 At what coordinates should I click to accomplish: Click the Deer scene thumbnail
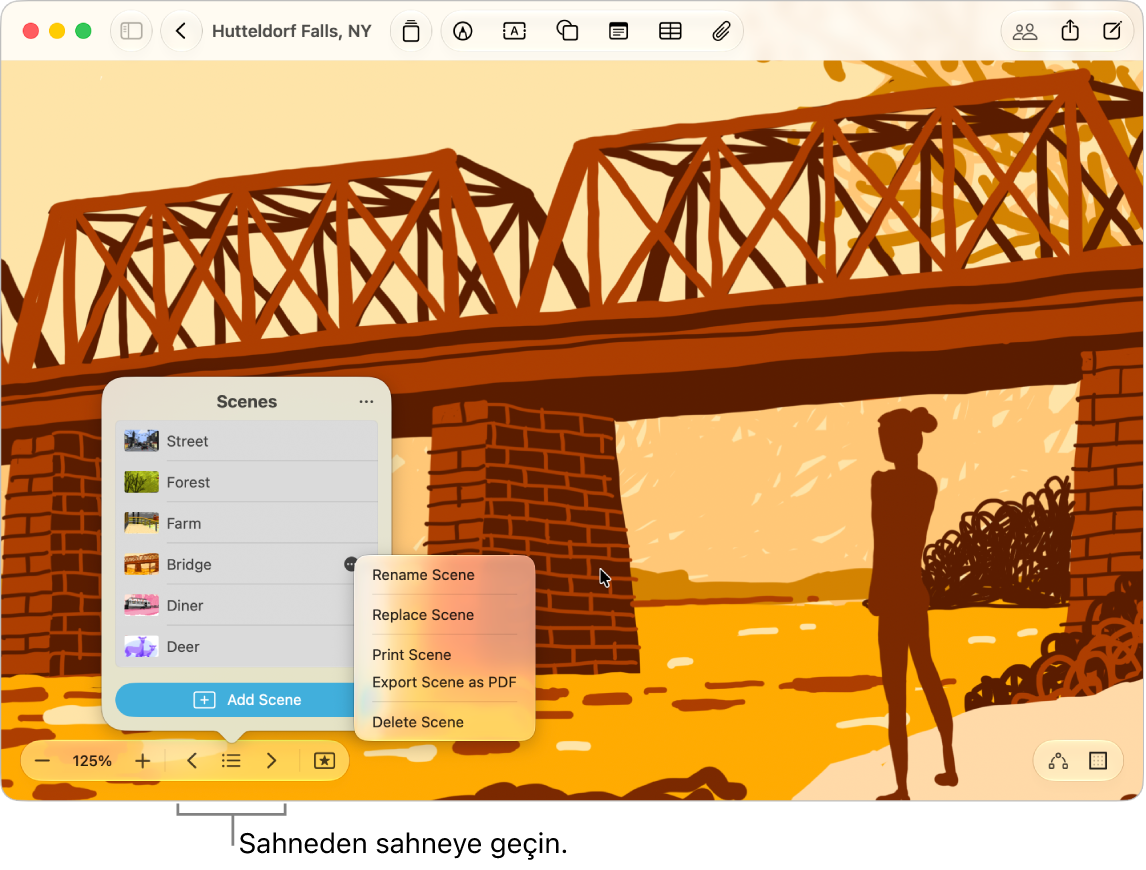coord(141,646)
